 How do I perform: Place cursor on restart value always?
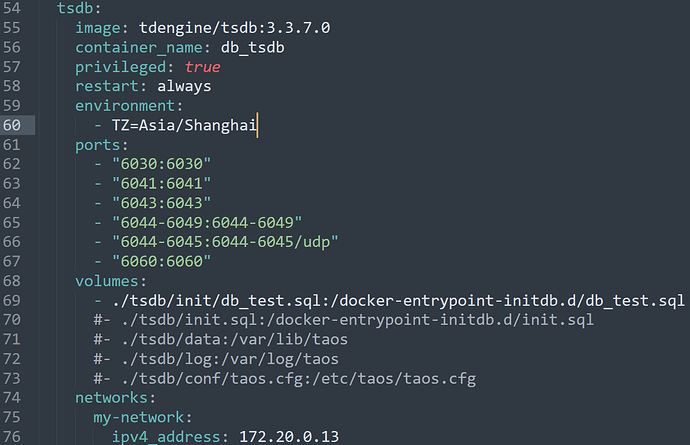184,86
